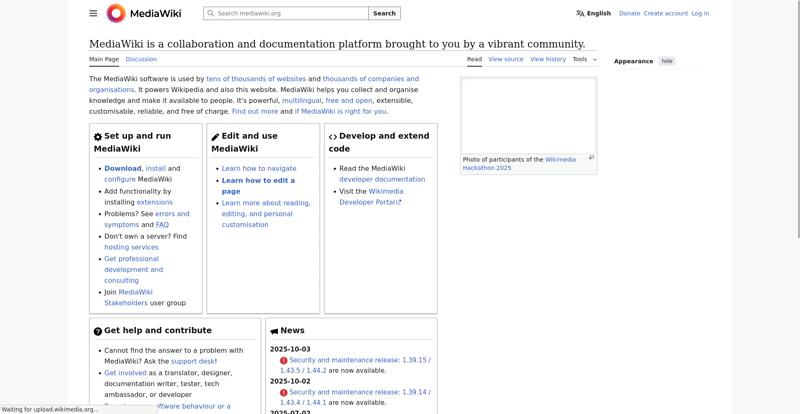Image resolution: width=800 pixels, height=414 pixels.
Task: Expand the Tools dropdown menu
Action: pos(584,59)
